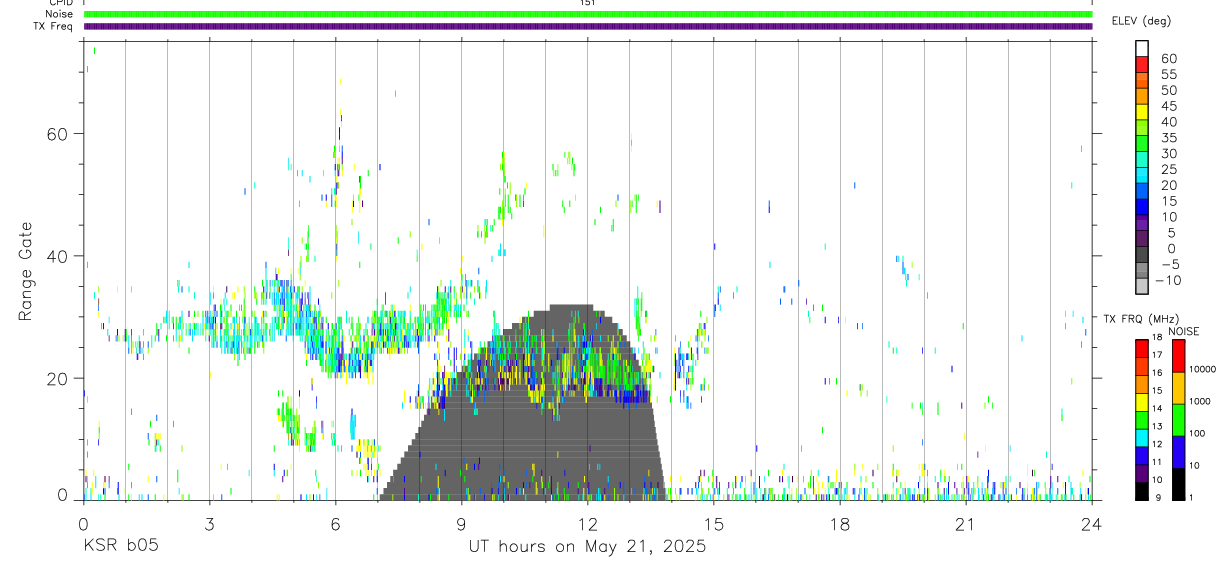Click the "0" tick on Range Gate axis
The width and height of the screenshot is (1228, 567).
pos(62,496)
